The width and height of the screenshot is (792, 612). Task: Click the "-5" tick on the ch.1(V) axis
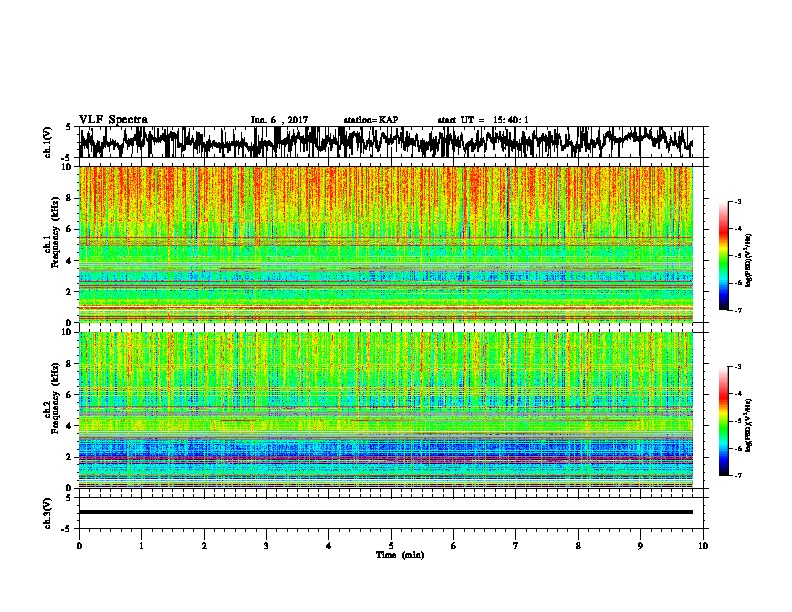tap(67, 158)
